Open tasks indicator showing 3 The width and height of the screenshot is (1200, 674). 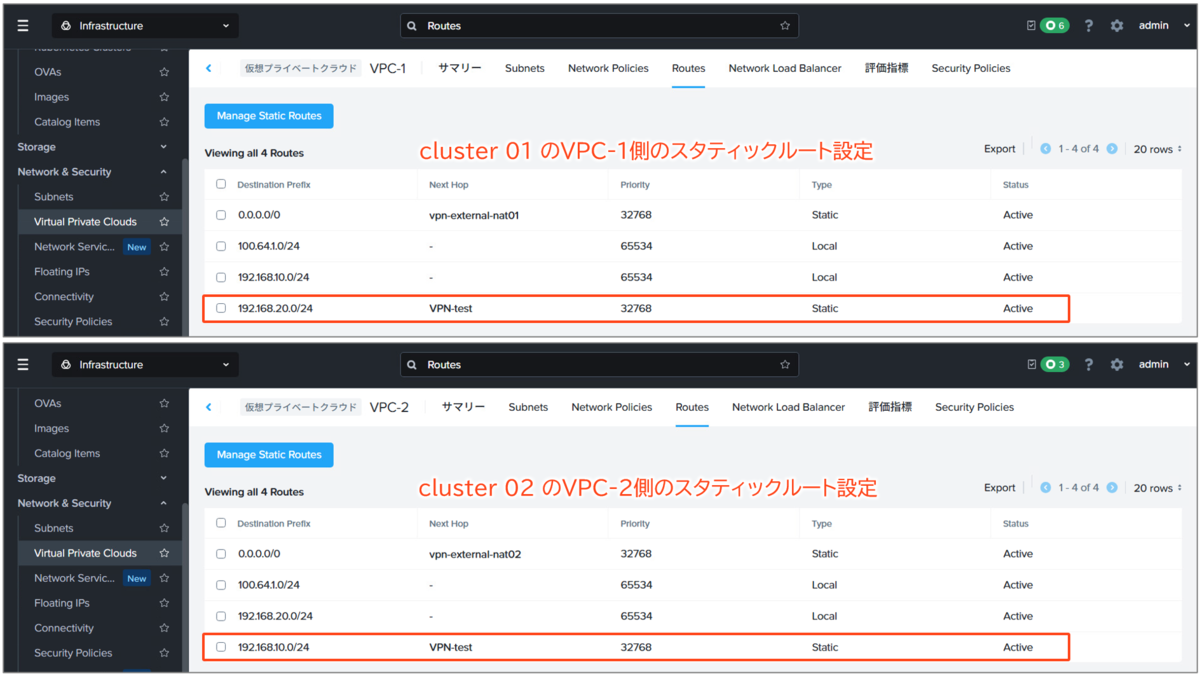pos(1054,365)
